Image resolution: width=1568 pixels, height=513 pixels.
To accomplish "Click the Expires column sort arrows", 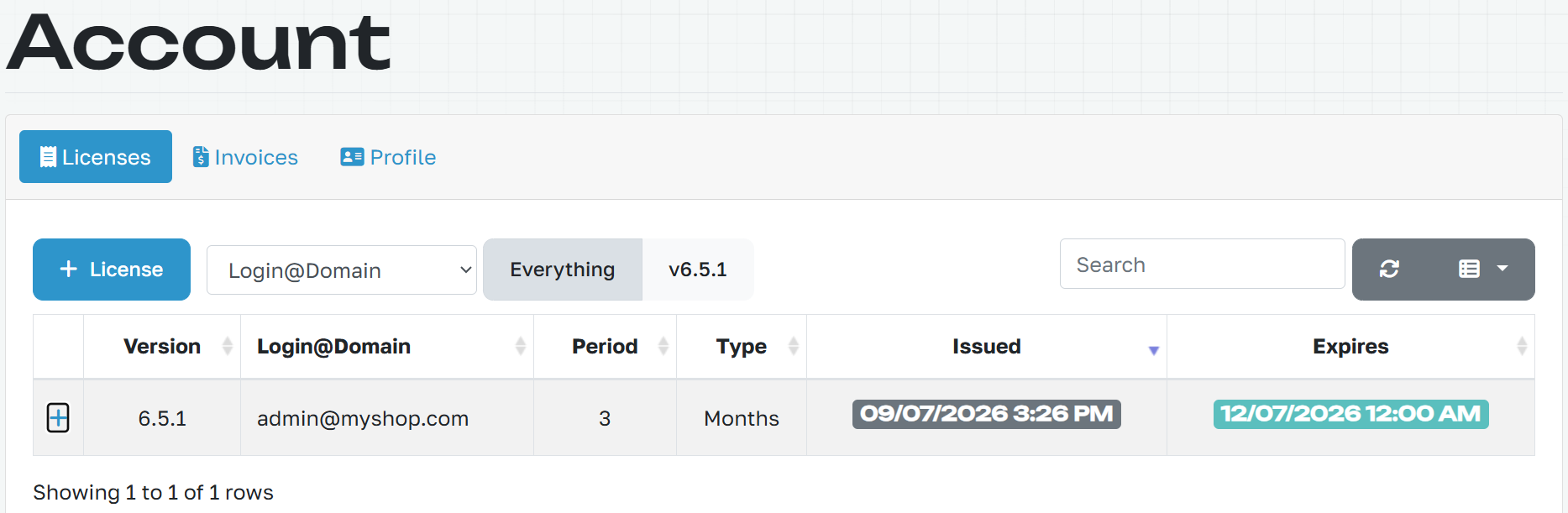I will coord(1521,346).
